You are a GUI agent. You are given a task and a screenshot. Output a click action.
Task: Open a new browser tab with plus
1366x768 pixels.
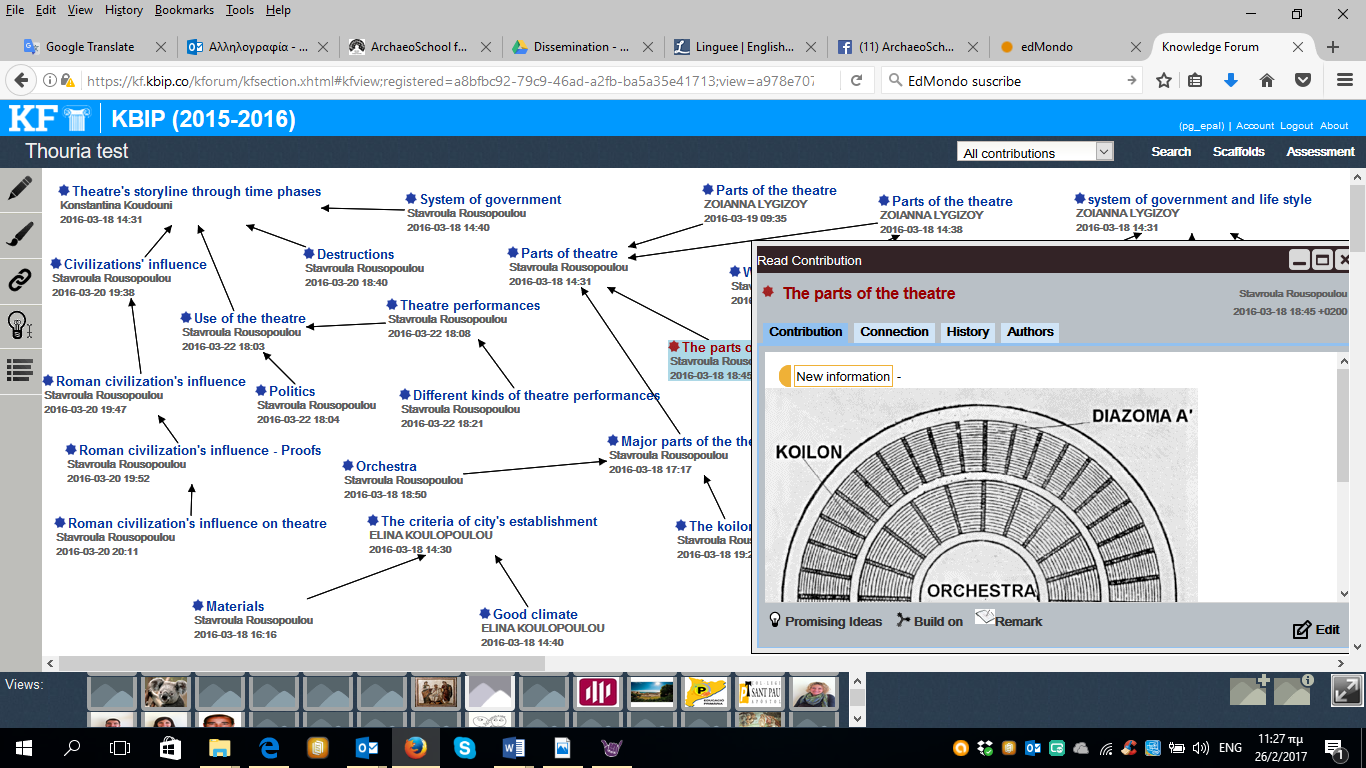1332,47
